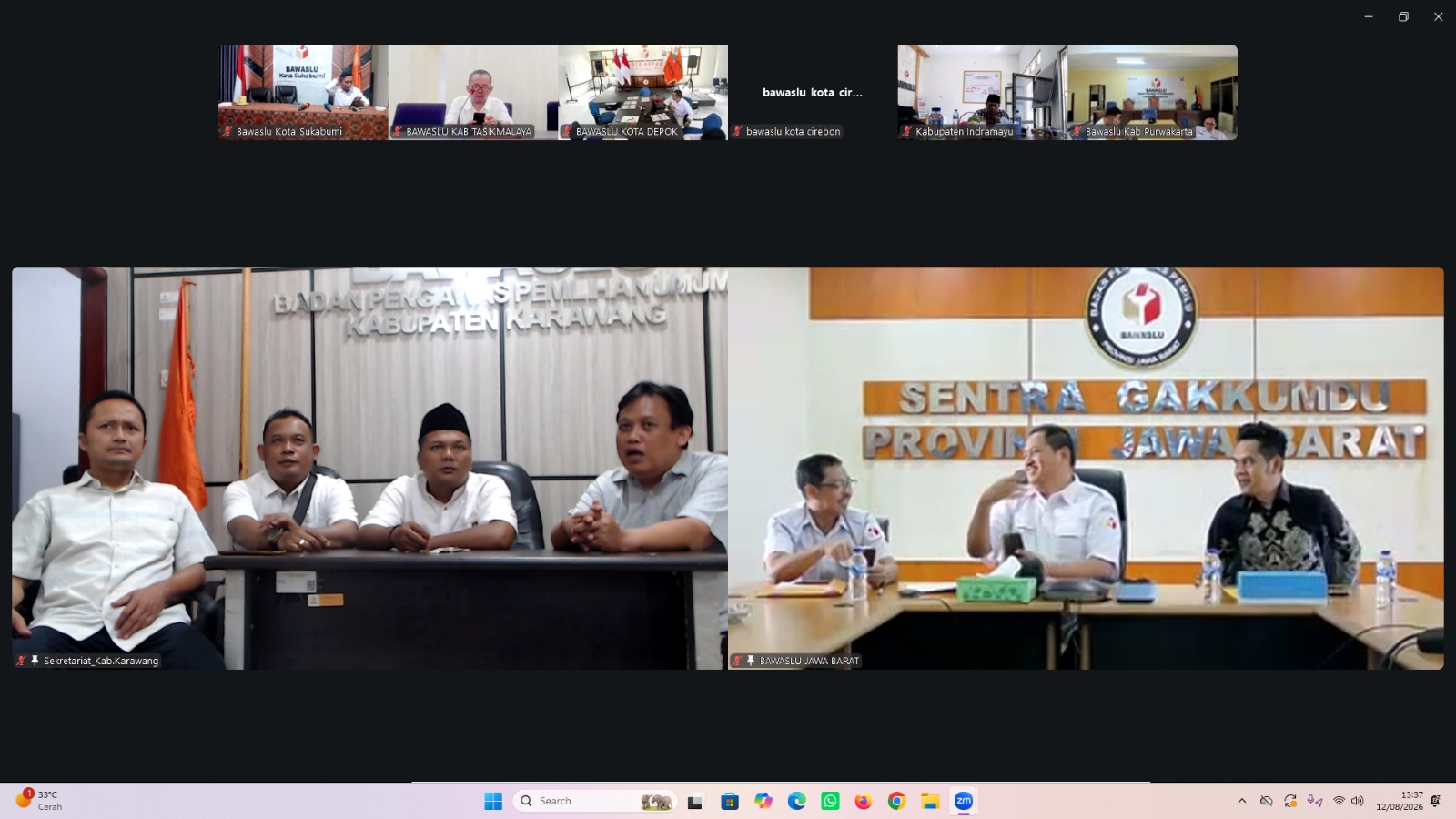The image size is (1456, 819).
Task: Click the BAWASLU JAWA BARAT pinned video
Action: click(1086, 468)
